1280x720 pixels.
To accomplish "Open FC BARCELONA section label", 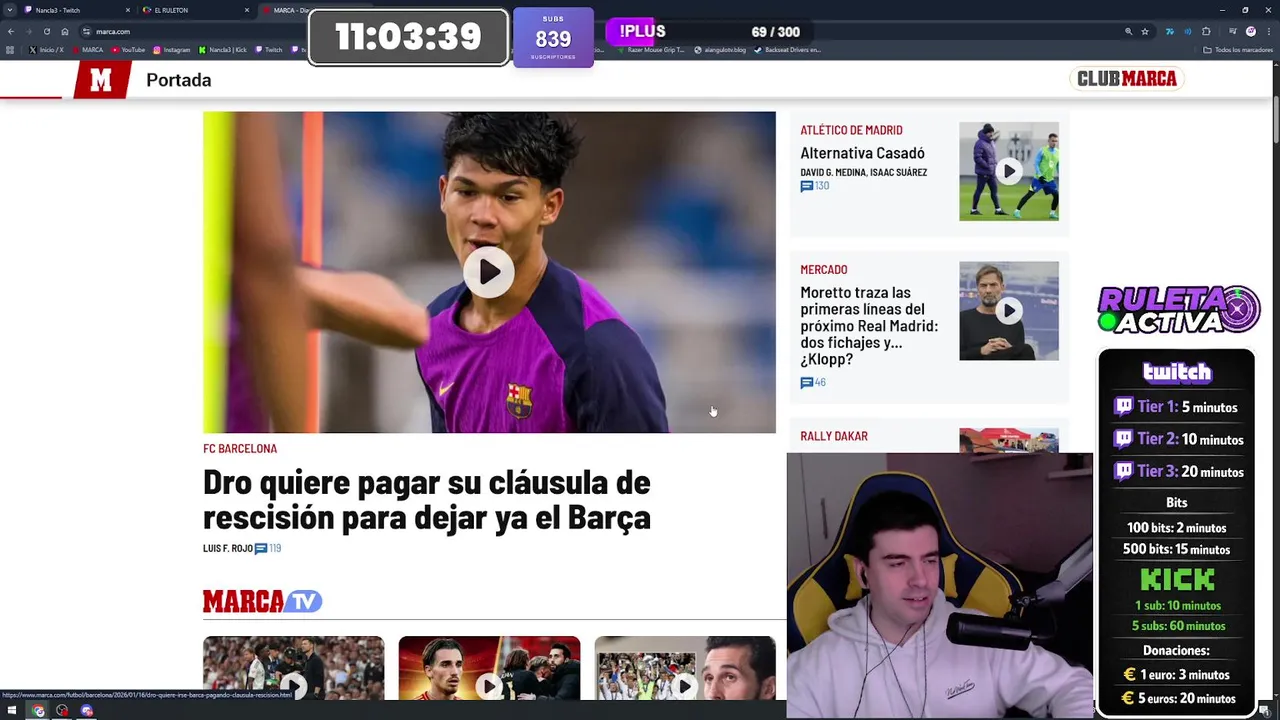I will click(240, 448).
